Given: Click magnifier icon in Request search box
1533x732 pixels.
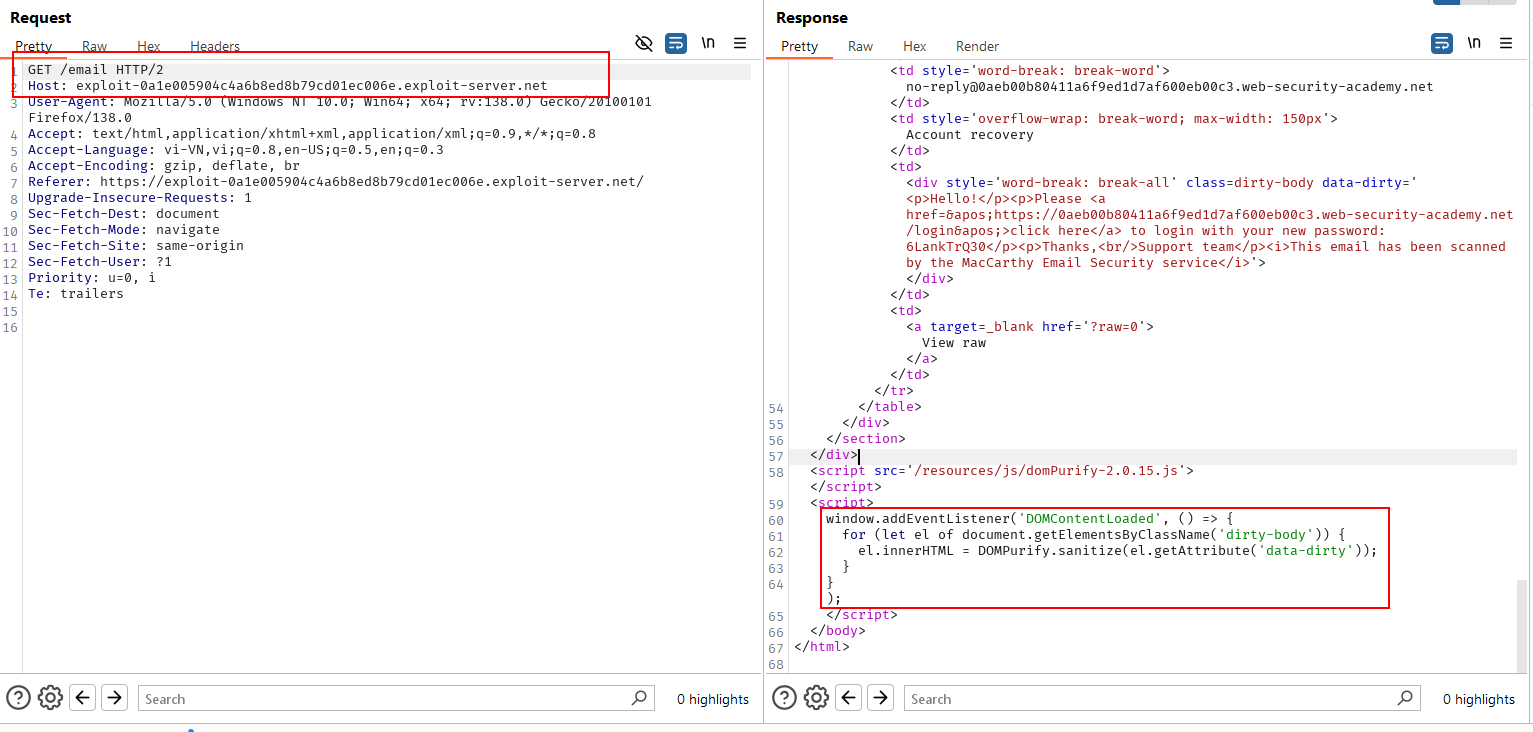Looking at the screenshot, I should pyautogui.click(x=640, y=698).
